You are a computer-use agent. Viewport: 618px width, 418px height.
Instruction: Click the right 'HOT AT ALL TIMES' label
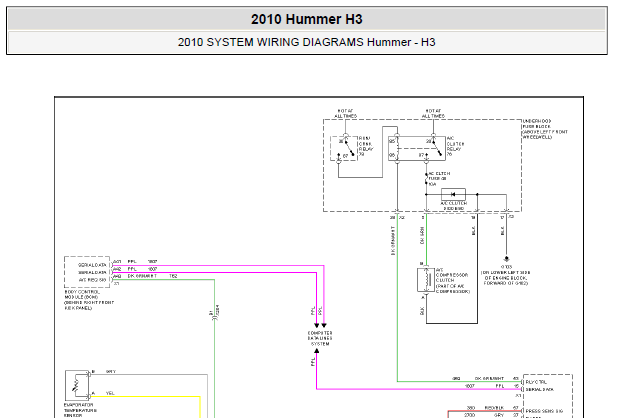[433, 113]
